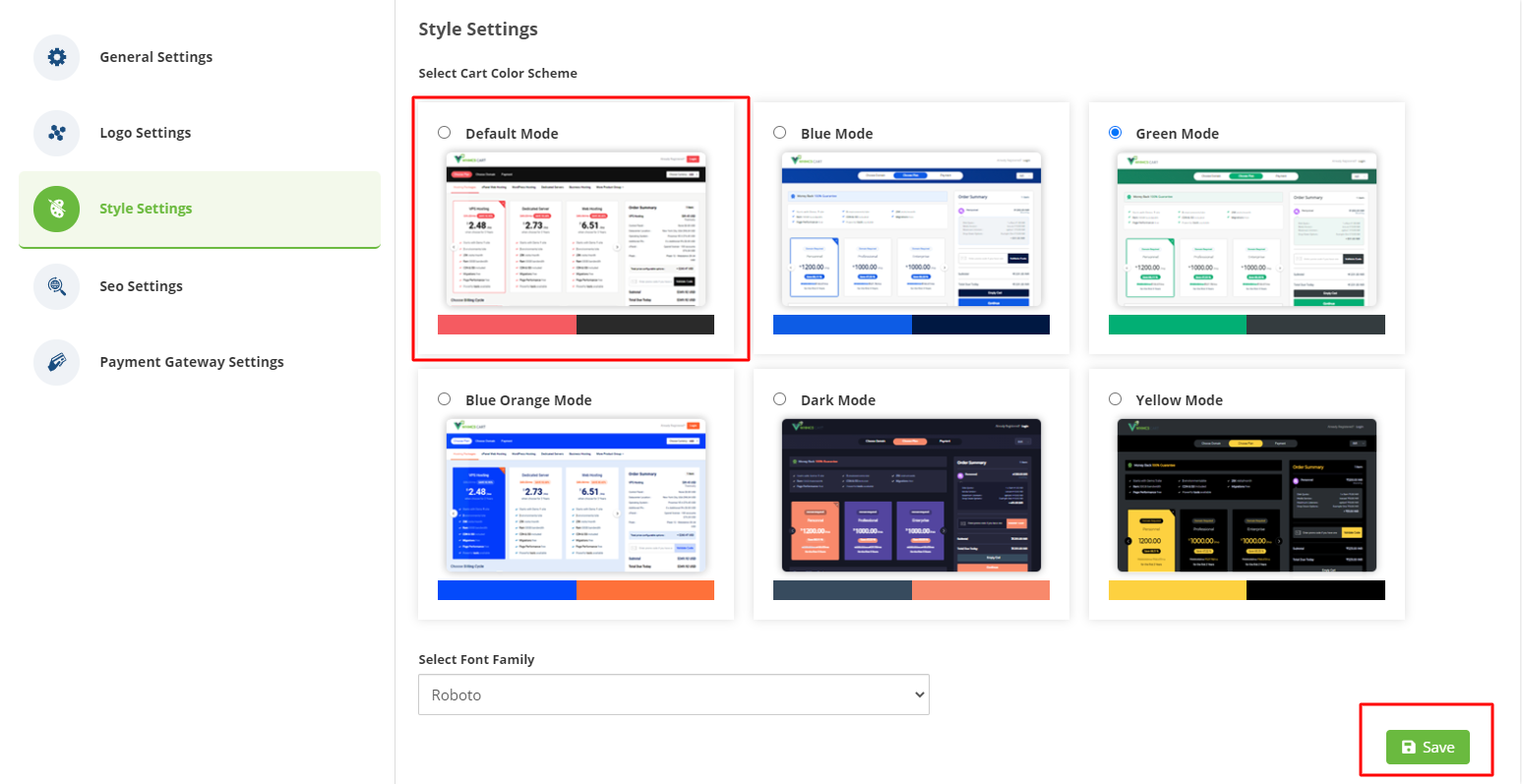The image size is (1522, 784).
Task: Click the Style Settings palette icon
Action: click(x=57, y=209)
